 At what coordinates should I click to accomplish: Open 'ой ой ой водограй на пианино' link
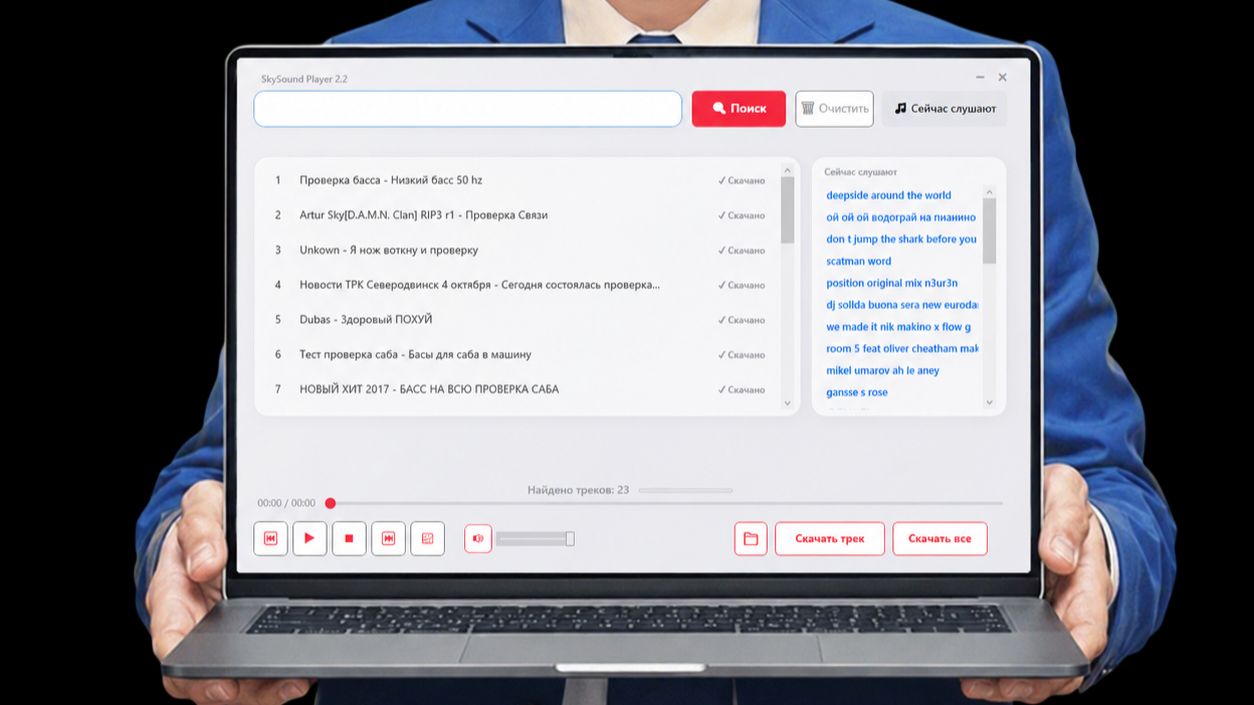[x=900, y=217]
